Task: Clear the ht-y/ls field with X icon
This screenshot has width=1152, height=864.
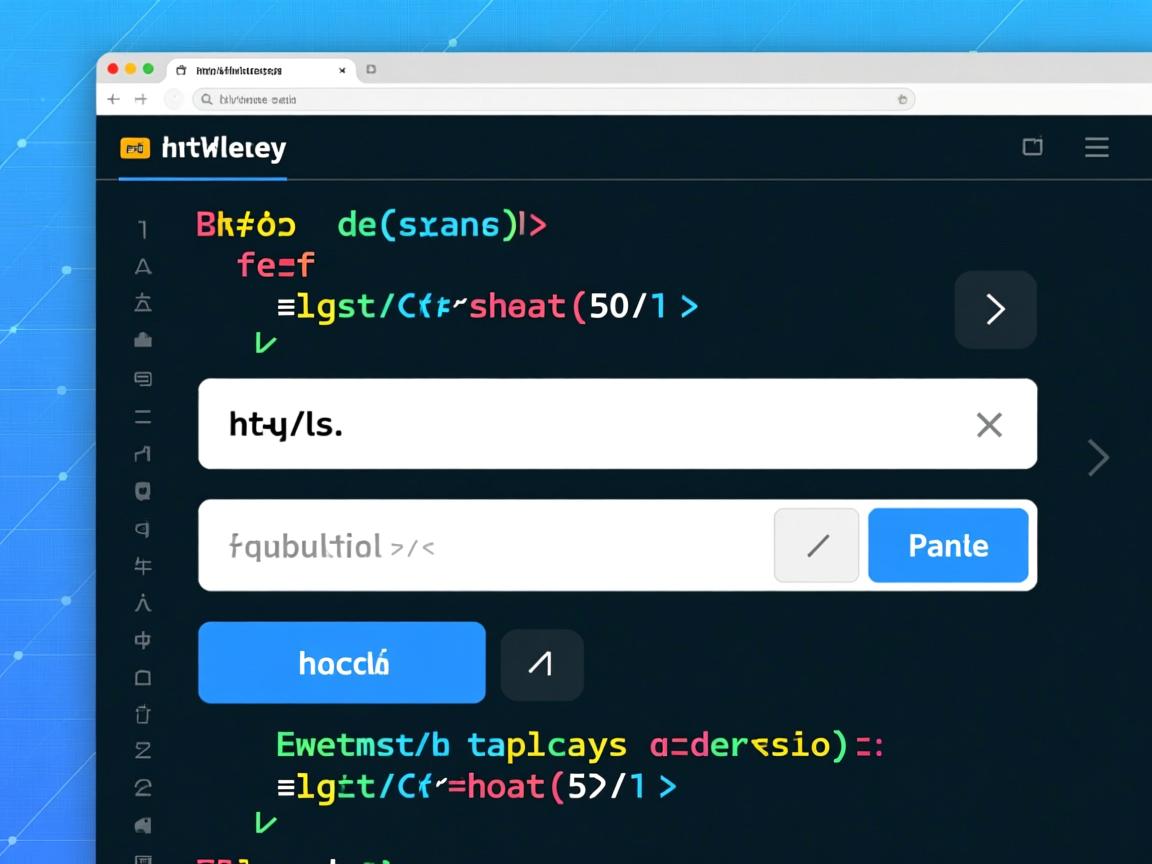Action: pos(988,425)
